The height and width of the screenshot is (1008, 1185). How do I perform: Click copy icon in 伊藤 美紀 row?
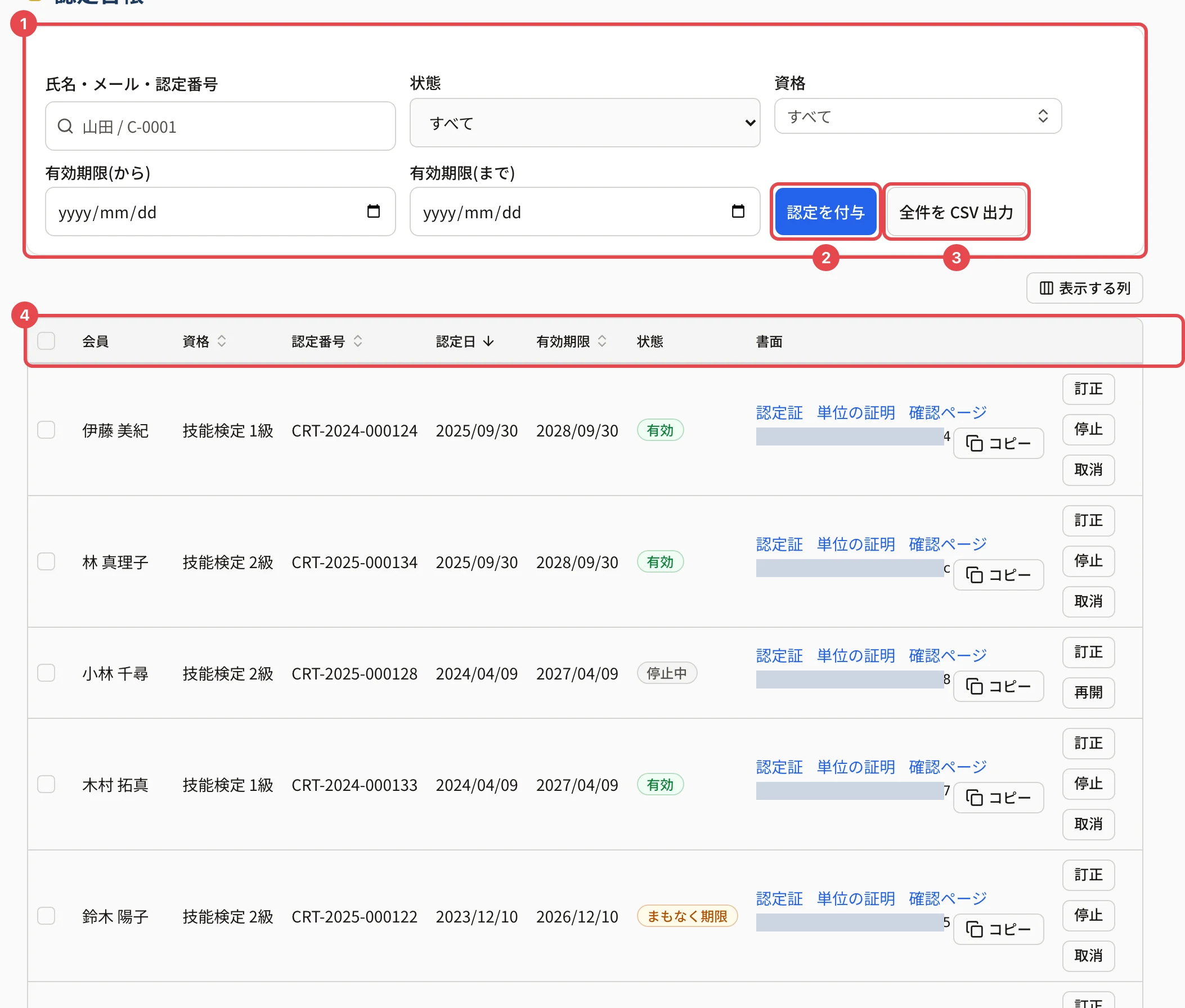point(974,443)
